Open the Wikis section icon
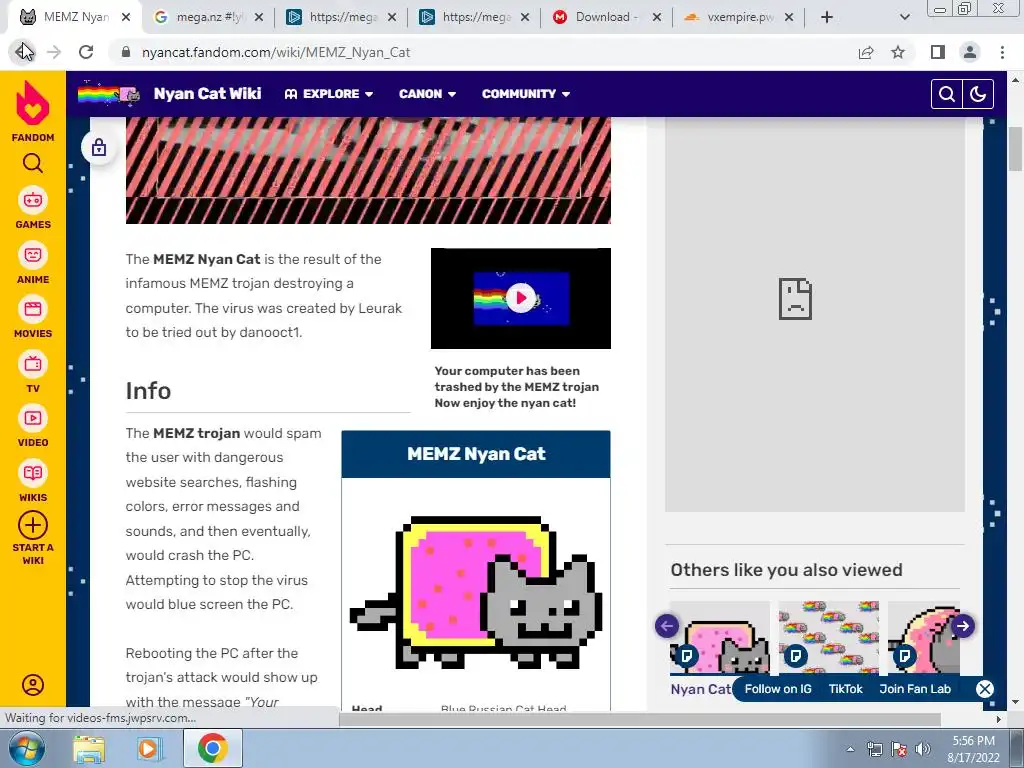The image size is (1024, 768). tap(33, 473)
